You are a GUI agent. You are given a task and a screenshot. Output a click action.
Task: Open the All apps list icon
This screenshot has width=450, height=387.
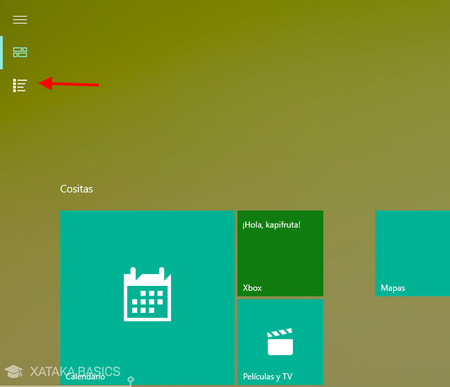20,85
